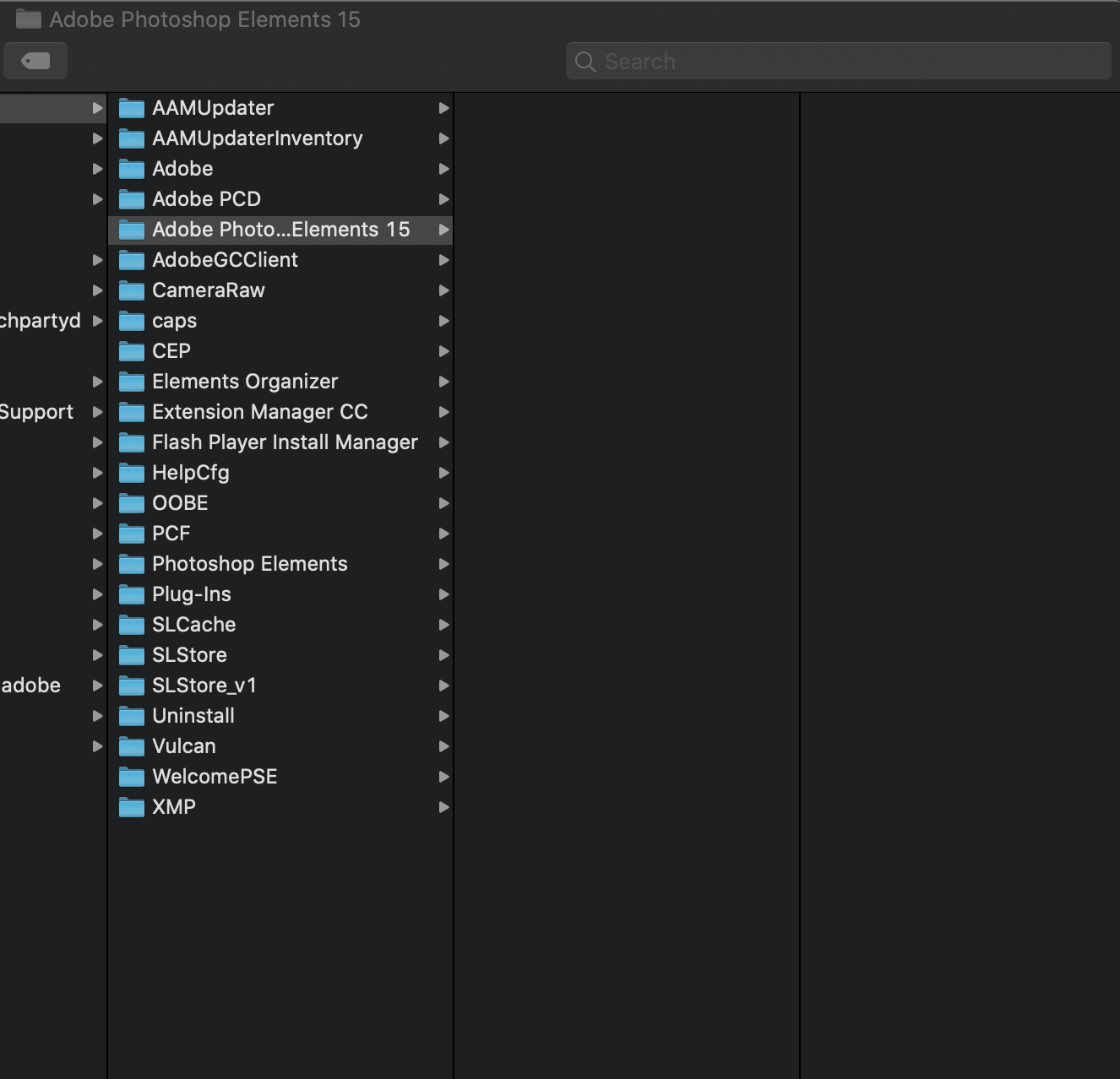Viewport: 1120px width, 1079px height.
Task: Expand the Uninstall folder disclosure triangle
Action: (444, 715)
